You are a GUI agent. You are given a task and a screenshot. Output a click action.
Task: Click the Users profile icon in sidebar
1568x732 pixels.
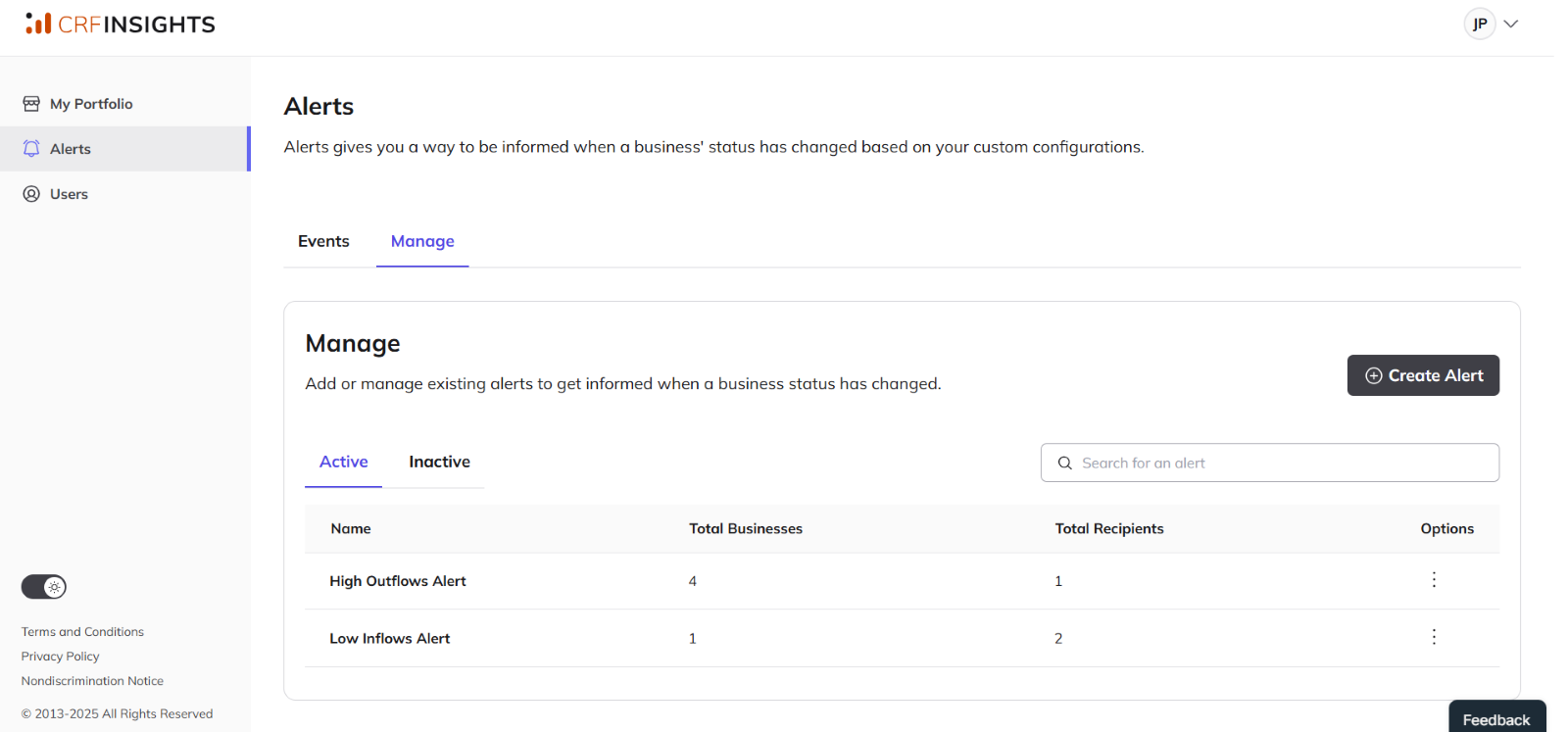31,194
